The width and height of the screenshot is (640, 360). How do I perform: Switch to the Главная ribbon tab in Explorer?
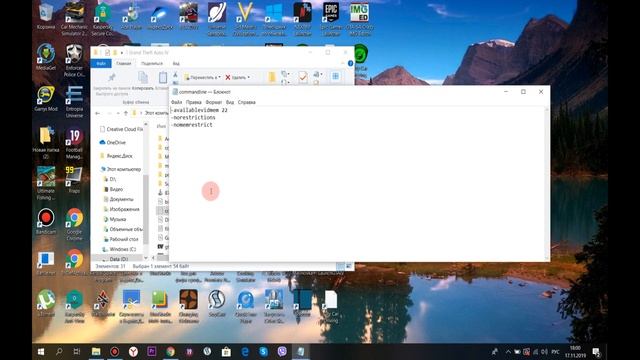tap(123, 63)
